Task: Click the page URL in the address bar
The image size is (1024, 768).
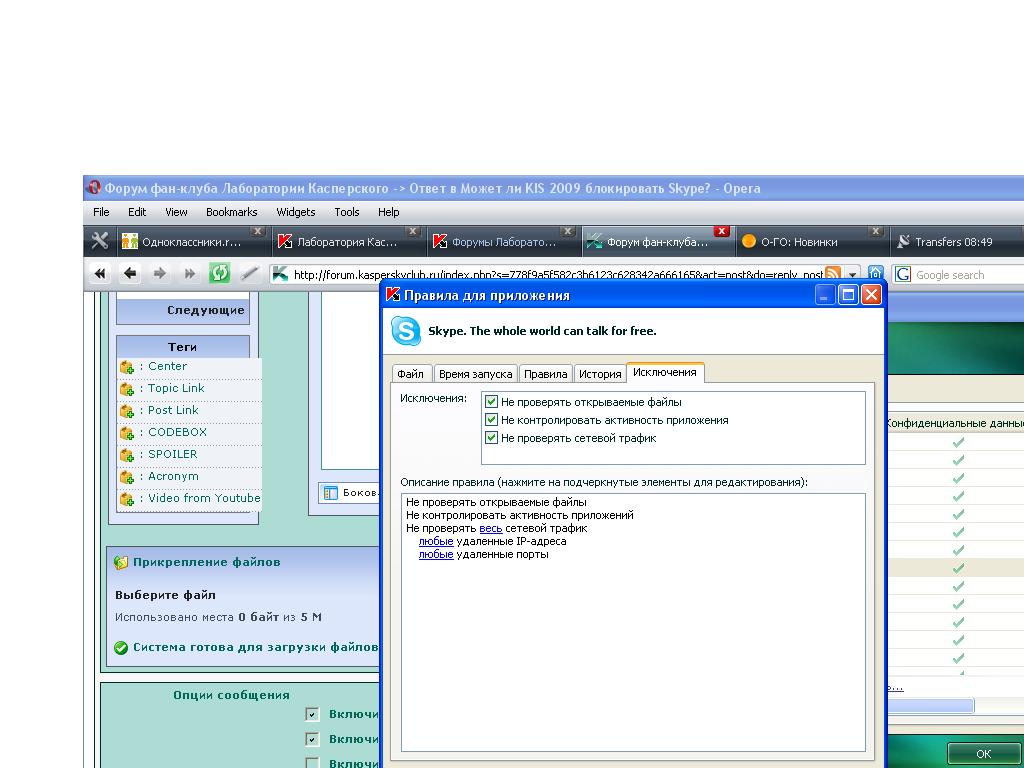Action: [x=558, y=275]
